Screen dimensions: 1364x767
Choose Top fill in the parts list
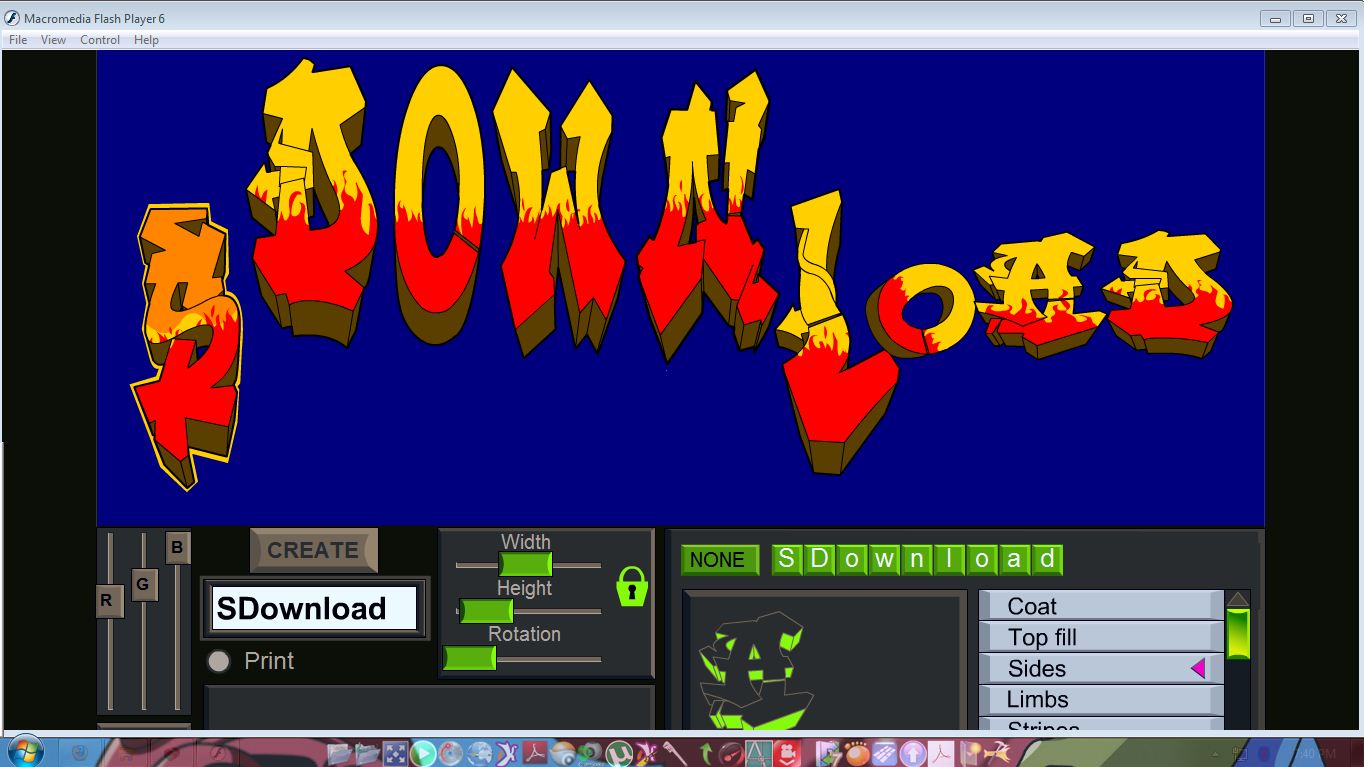[1101, 637]
